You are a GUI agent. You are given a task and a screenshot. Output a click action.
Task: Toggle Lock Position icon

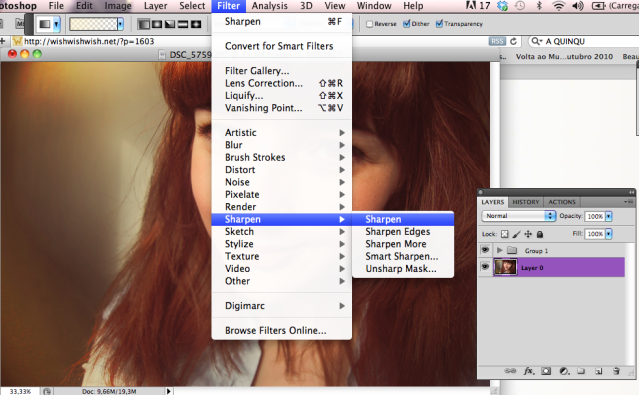coord(528,234)
